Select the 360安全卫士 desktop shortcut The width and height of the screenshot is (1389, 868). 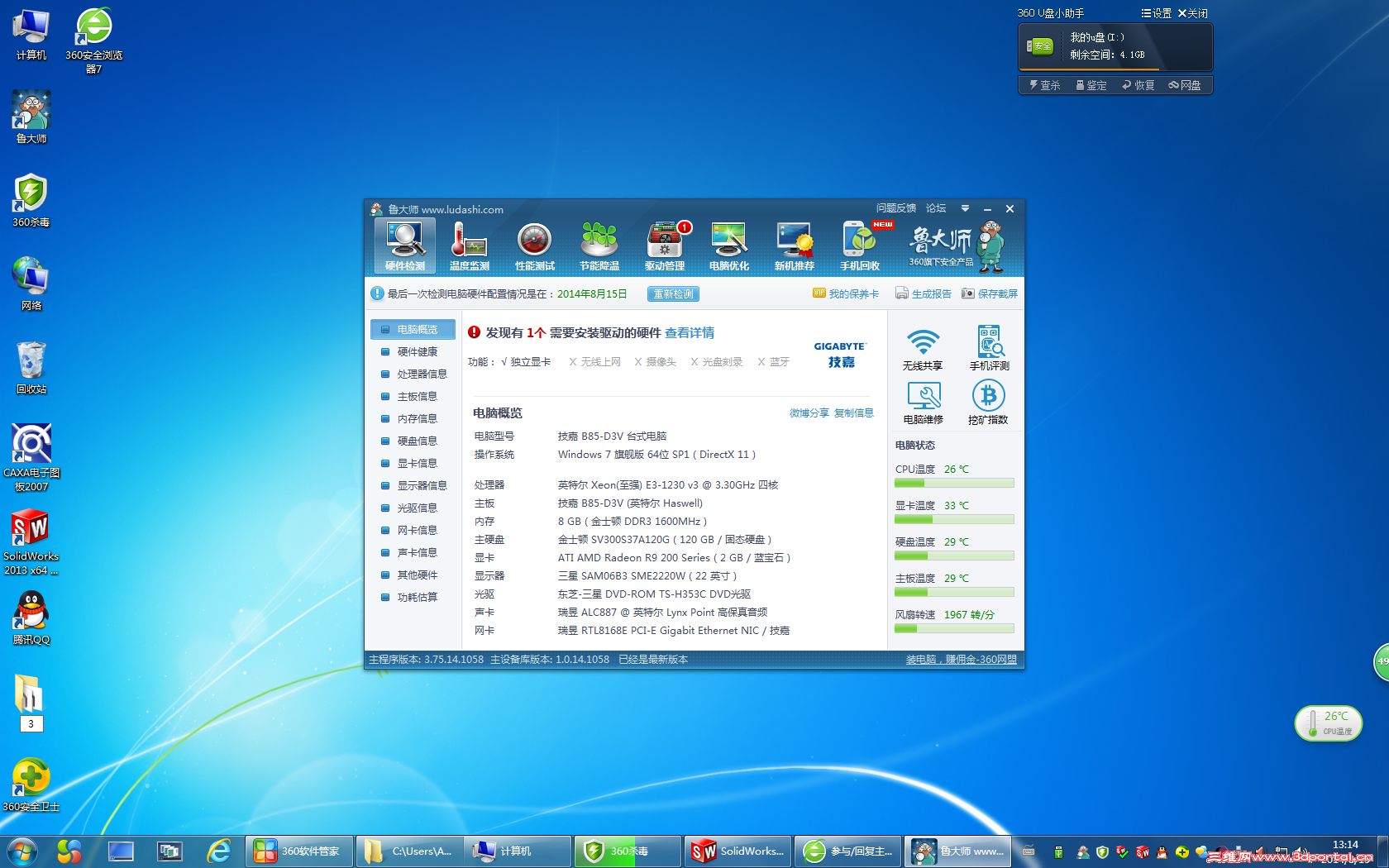(31, 785)
